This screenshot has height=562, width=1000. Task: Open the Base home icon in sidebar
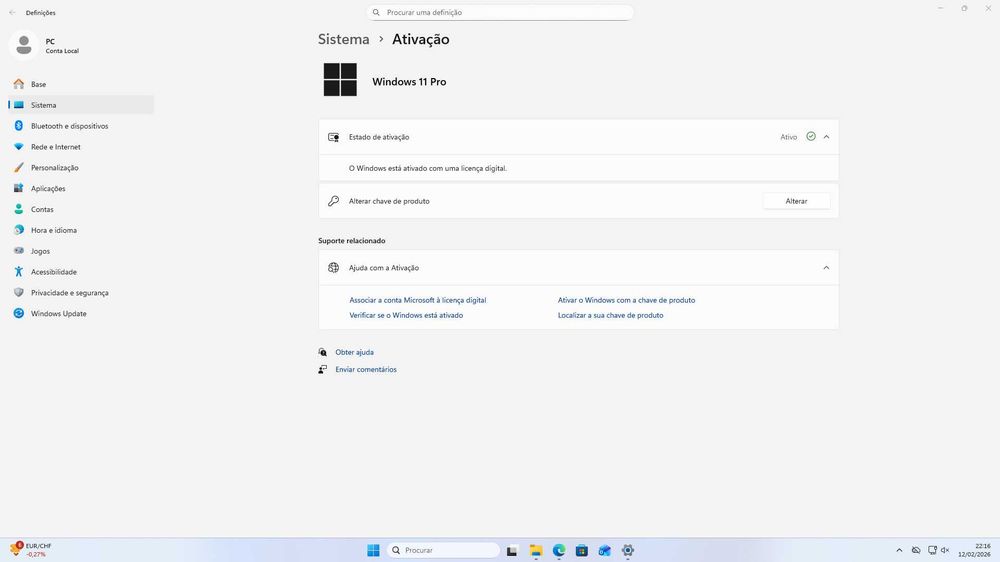tap(18, 84)
